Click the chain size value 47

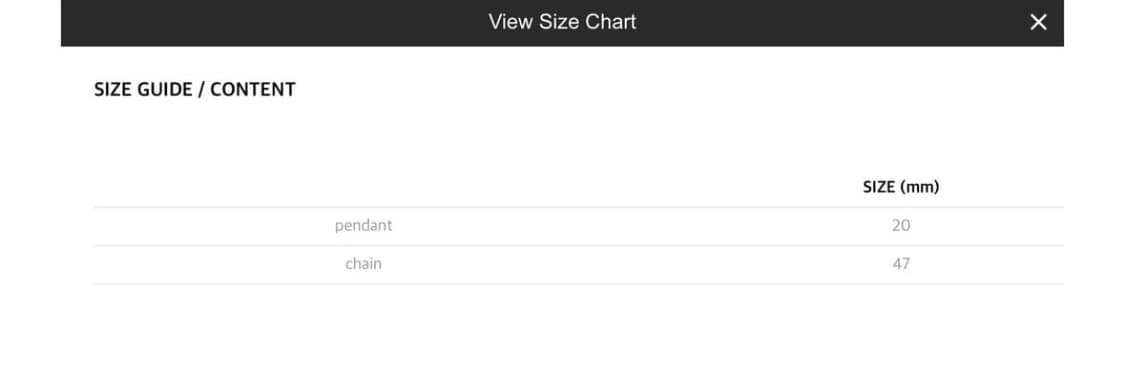[901, 264]
